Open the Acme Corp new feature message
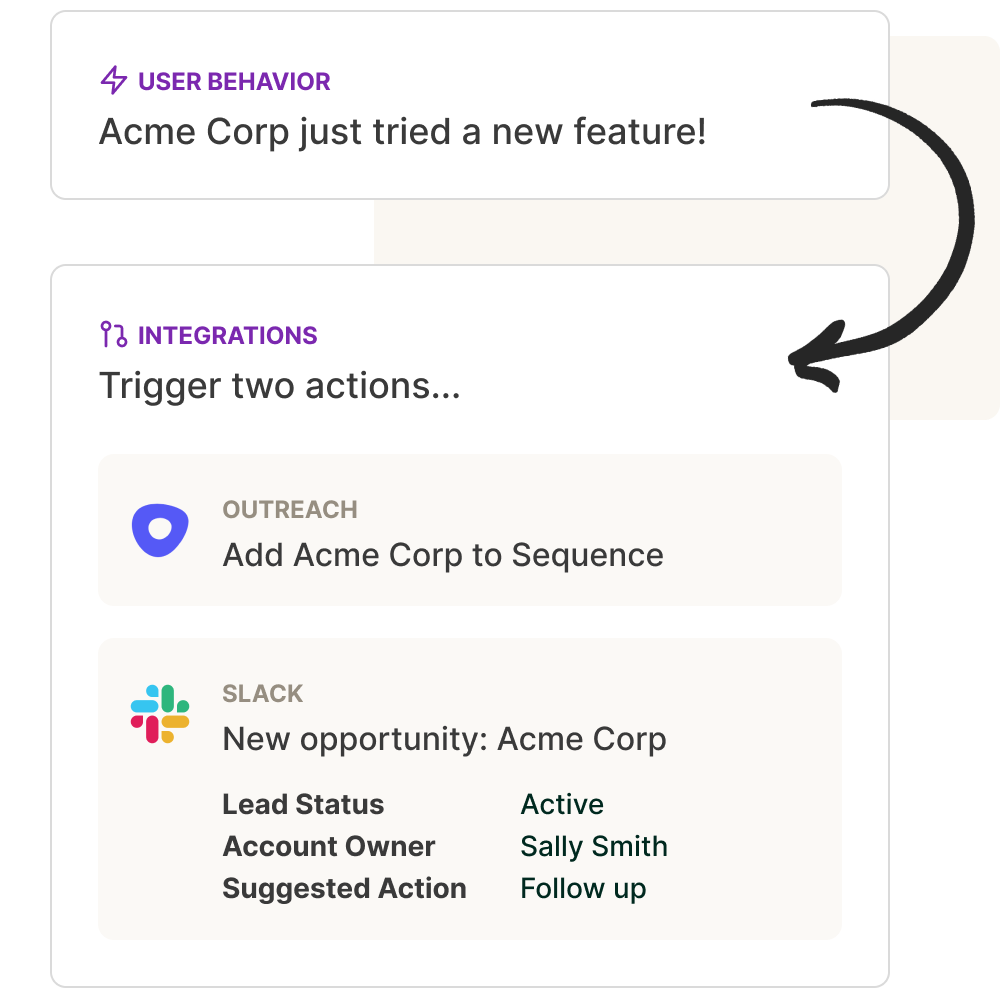This screenshot has height=1000, width=1000. click(402, 132)
